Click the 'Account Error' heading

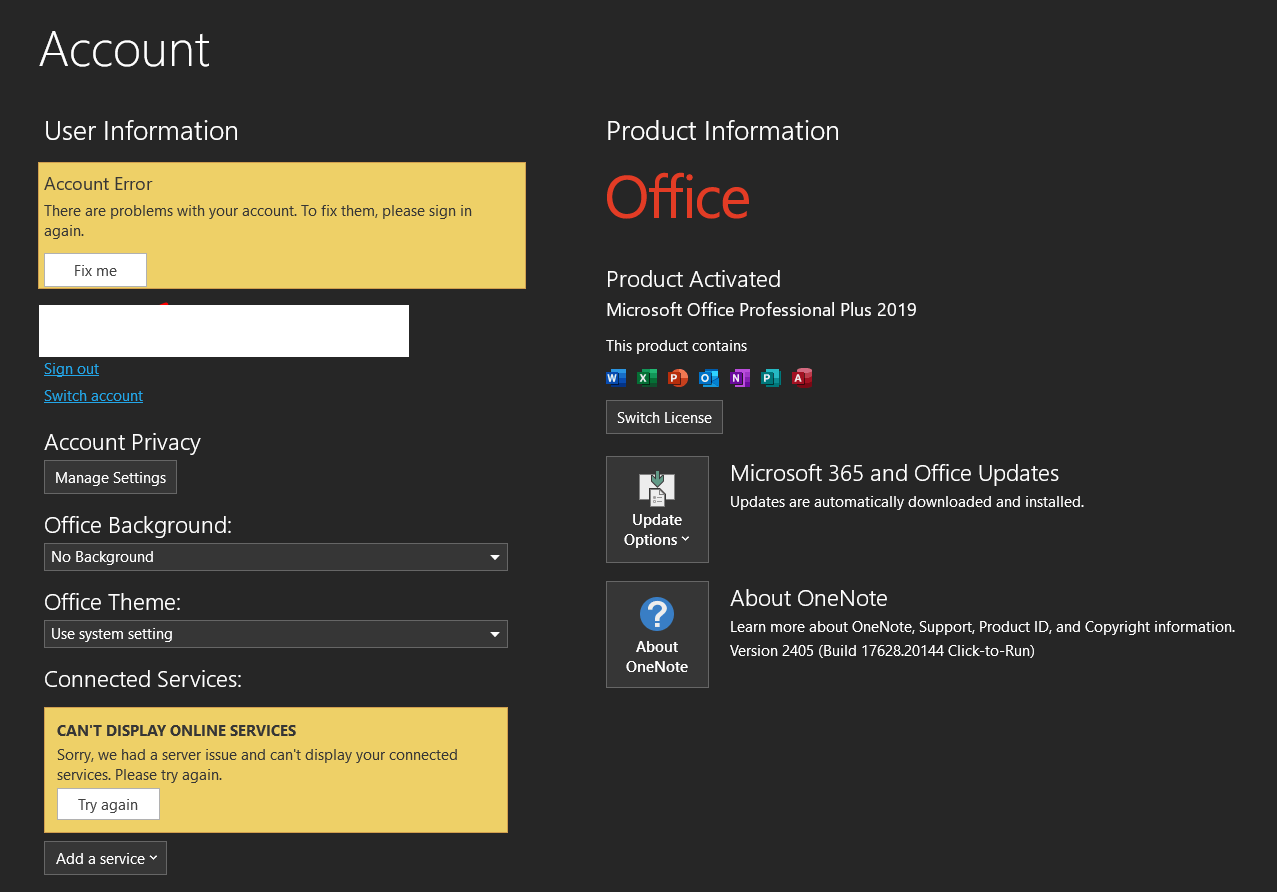[98, 184]
